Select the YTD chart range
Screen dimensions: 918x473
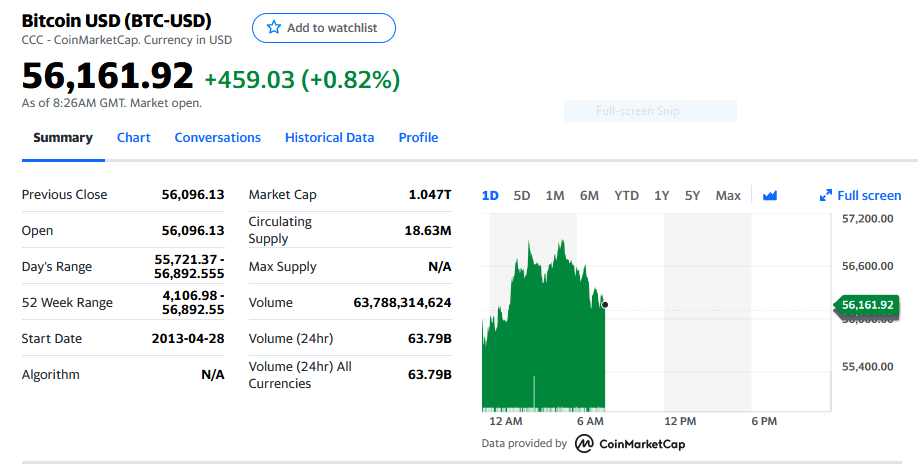coord(626,196)
